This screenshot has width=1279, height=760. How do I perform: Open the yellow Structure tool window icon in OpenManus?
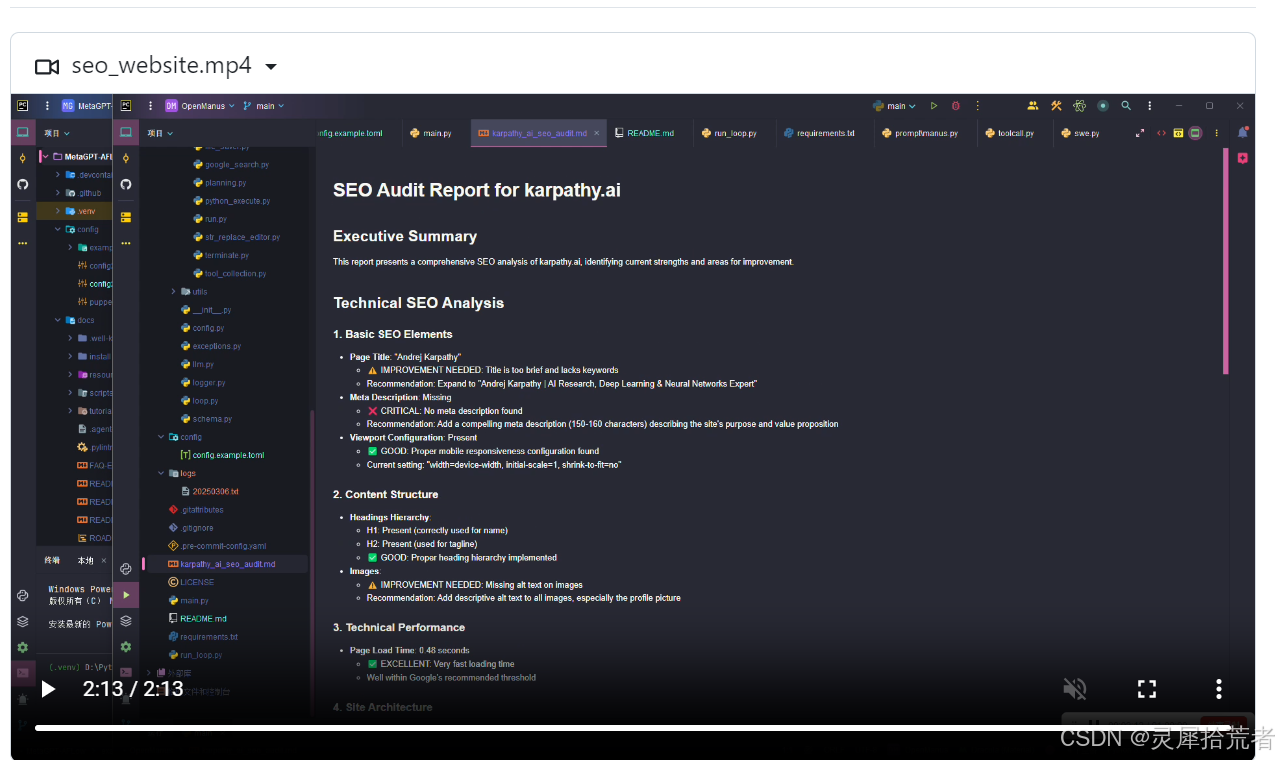pyautogui.click(x=126, y=216)
